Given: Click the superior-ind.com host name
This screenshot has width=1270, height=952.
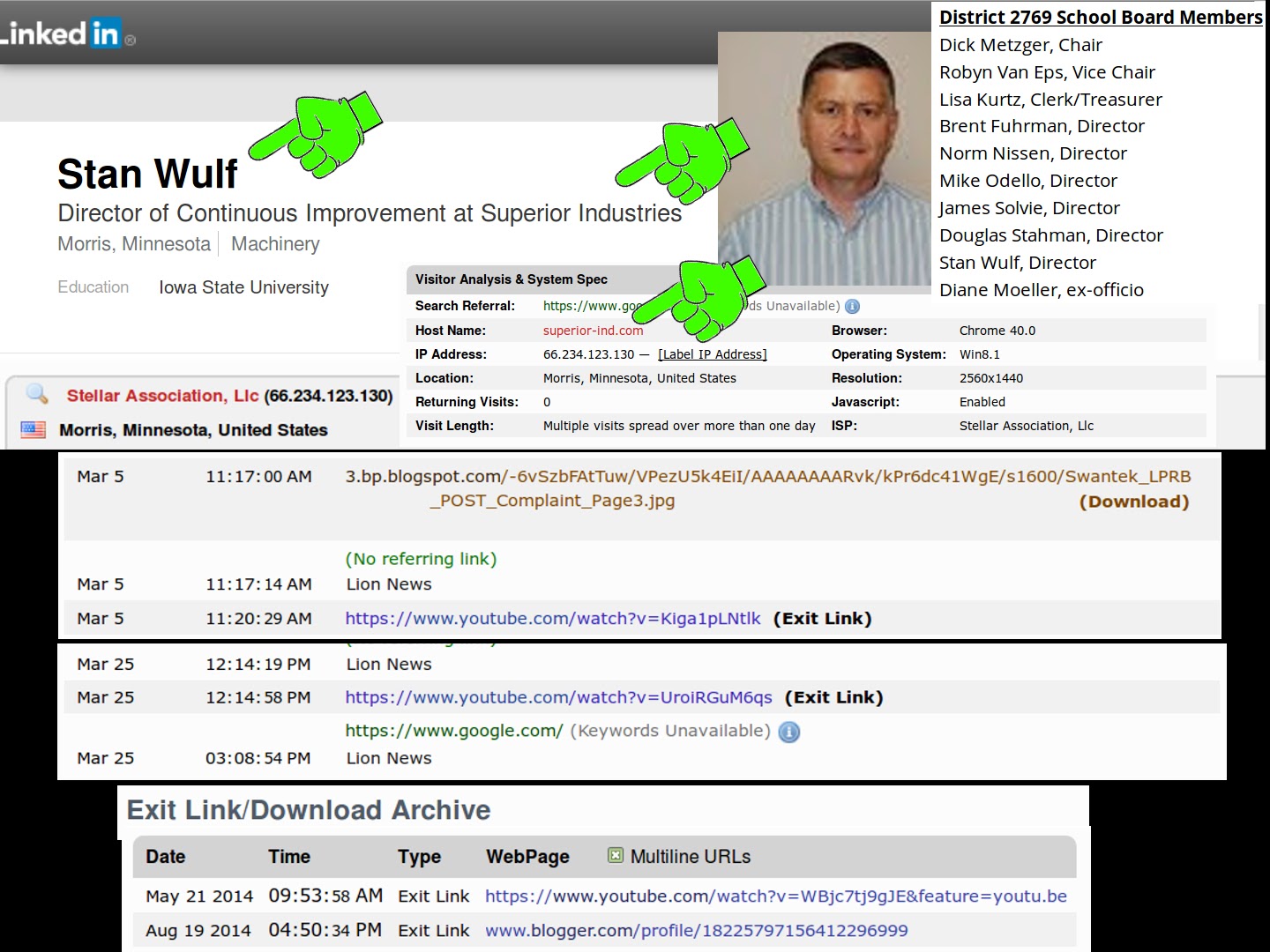Looking at the screenshot, I should click(593, 331).
